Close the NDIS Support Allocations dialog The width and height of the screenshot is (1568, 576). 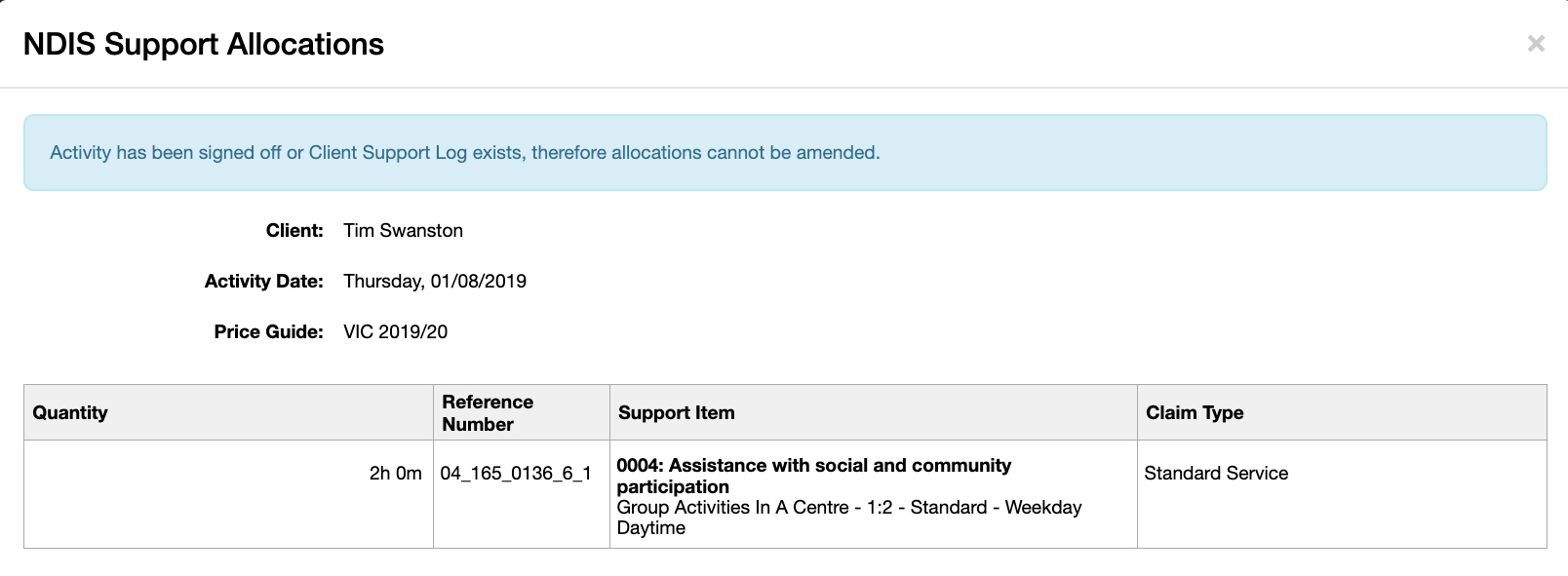click(x=1536, y=43)
